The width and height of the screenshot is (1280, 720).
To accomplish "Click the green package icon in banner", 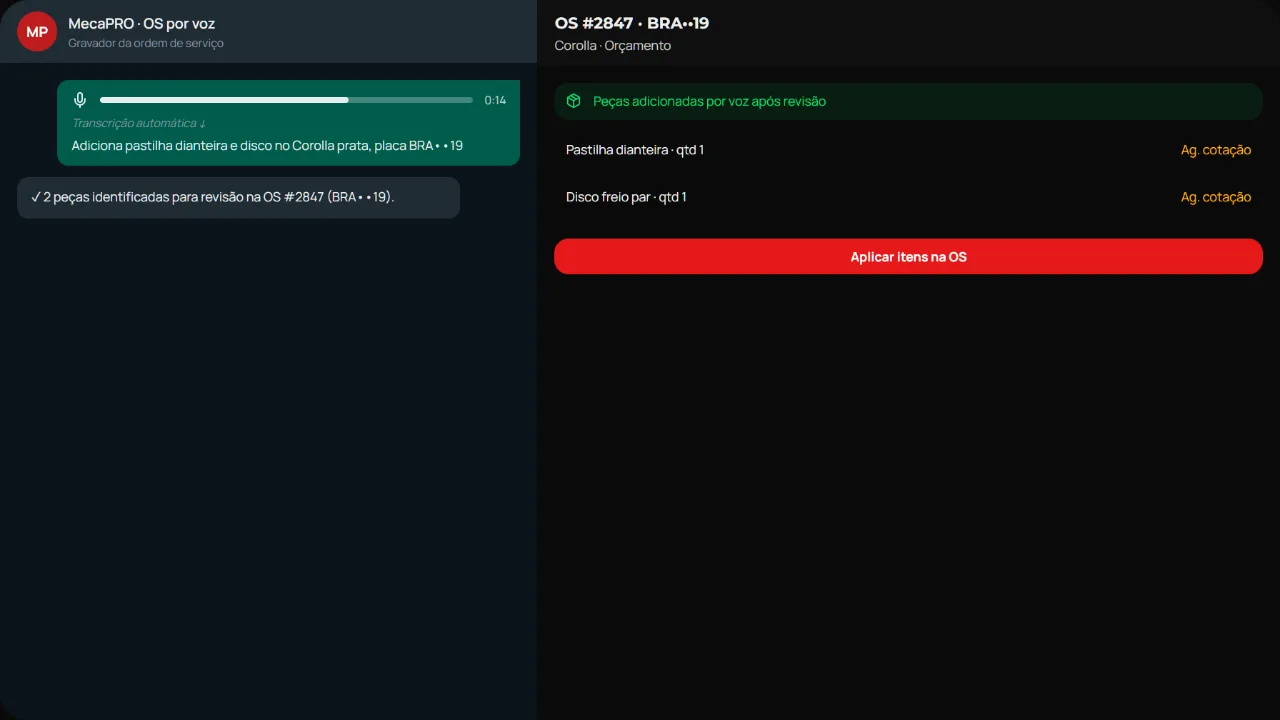I will [x=573, y=101].
